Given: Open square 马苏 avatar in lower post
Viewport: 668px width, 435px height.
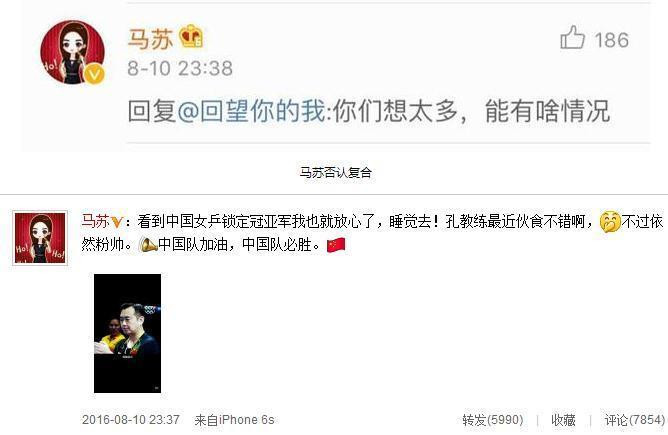Looking at the screenshot, I should (x=40, y=238).
